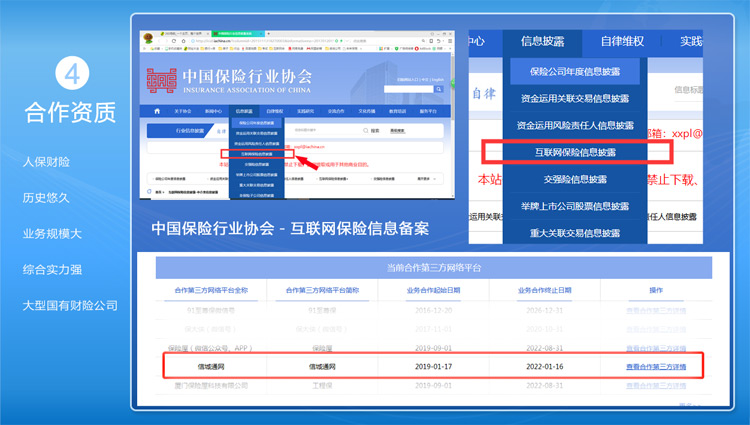Screen dimensions: 750x425
Task: Open 新闻中心 in the small site nav bar
Action: [213, 111]
